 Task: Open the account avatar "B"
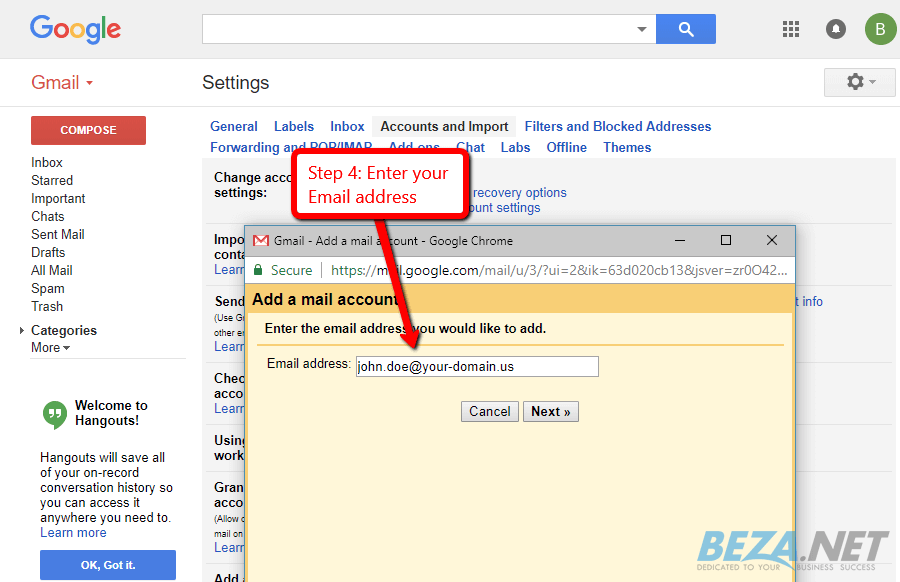[x=880, y=29]
